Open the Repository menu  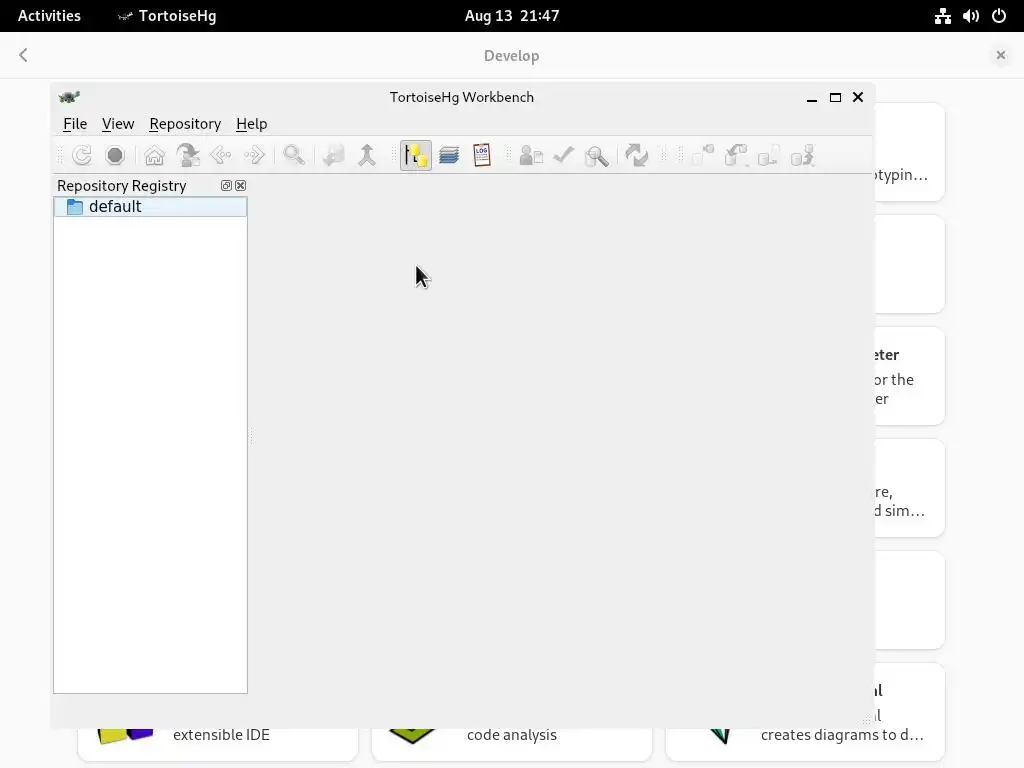(x=185, y=124)
